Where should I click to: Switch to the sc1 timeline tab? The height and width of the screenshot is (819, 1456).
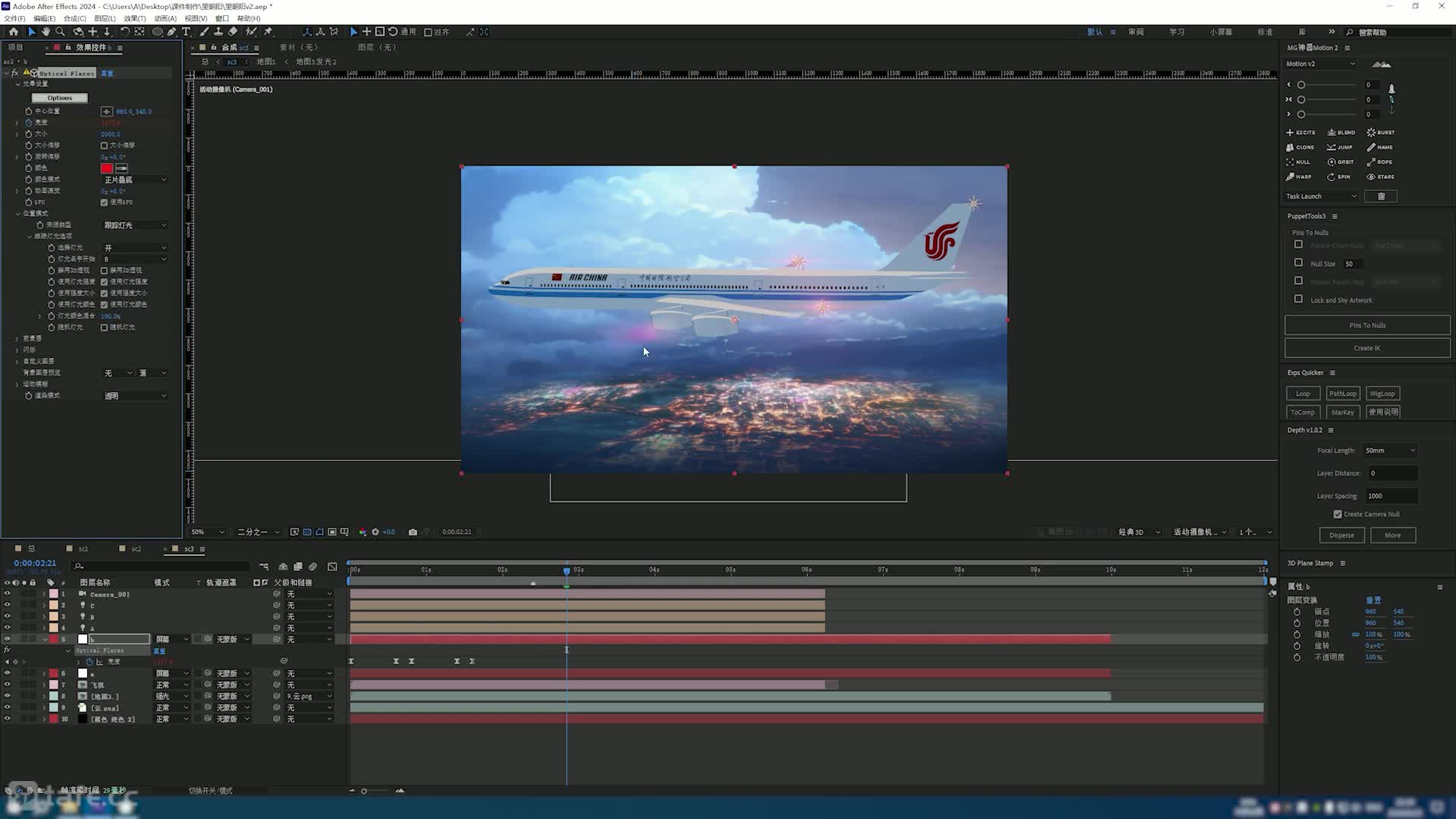(83, 548)
